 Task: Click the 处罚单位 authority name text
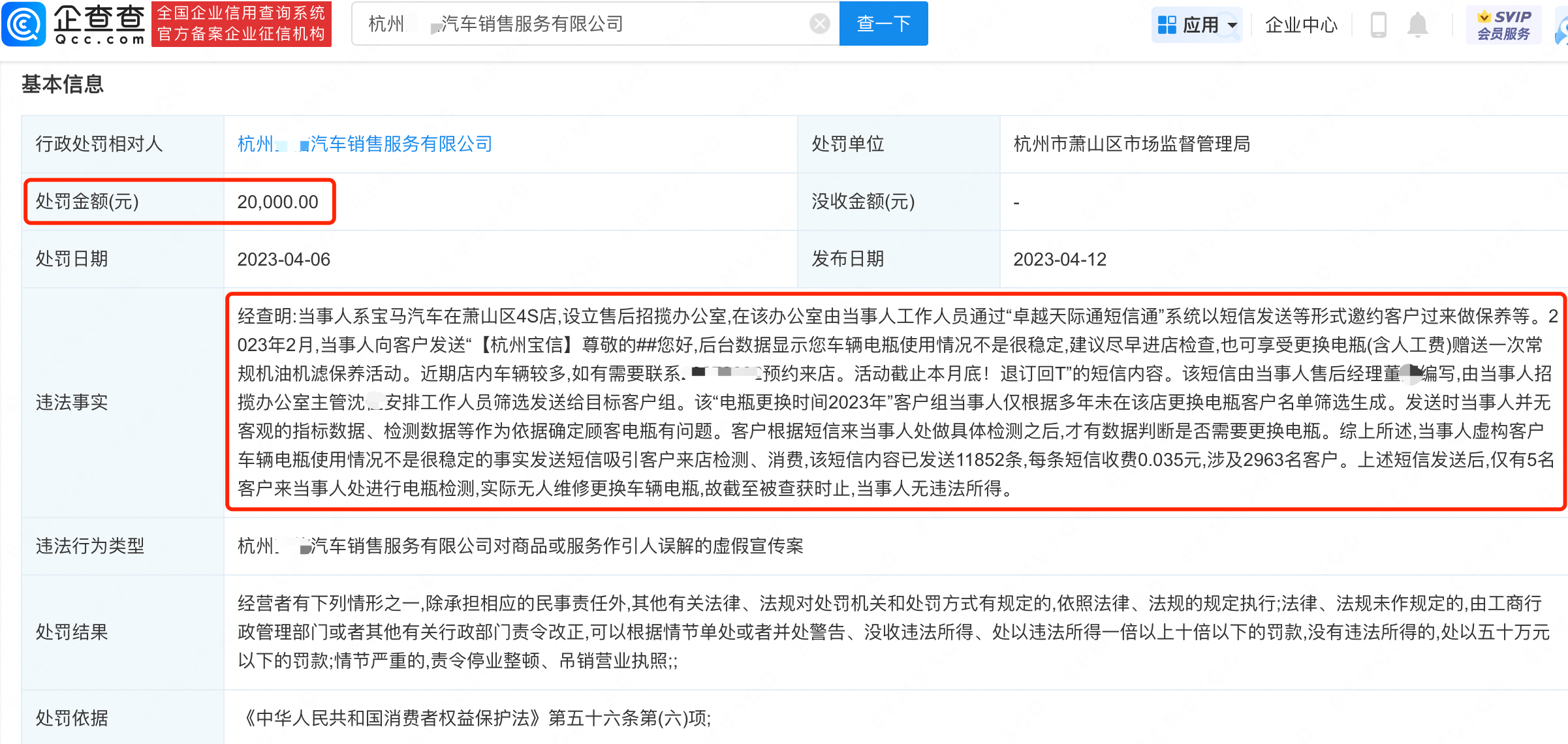click(x=1131, y=144)
